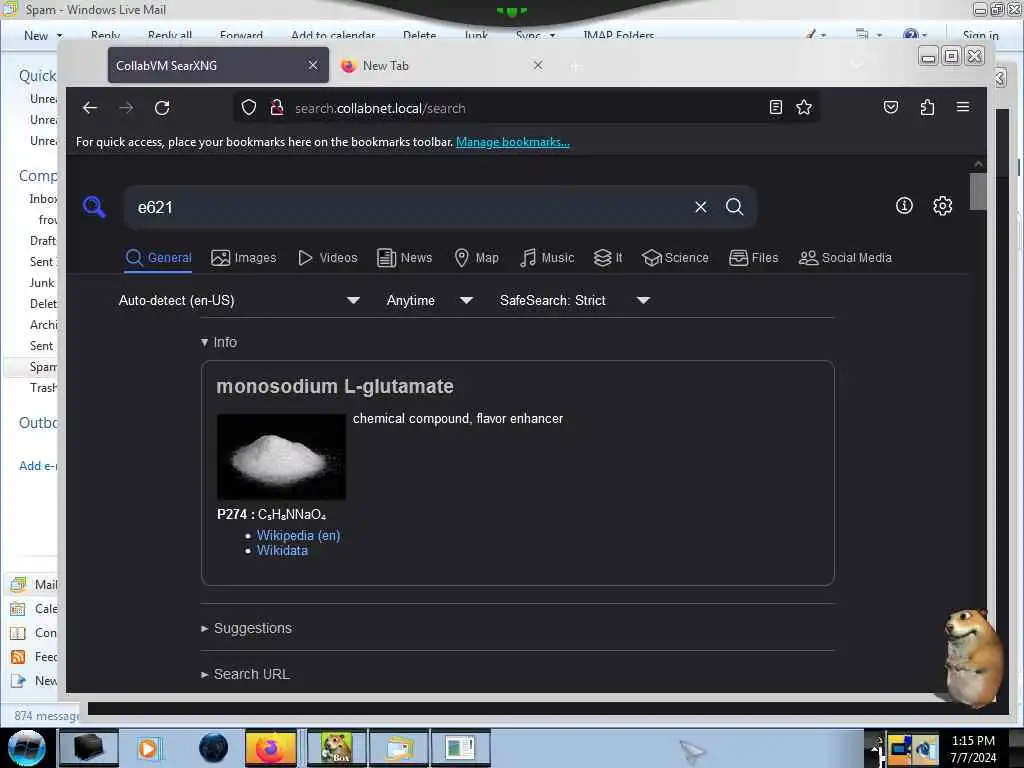Clear the e621 search query
The image size is (1024, 768).
click(x=701, y=207)
